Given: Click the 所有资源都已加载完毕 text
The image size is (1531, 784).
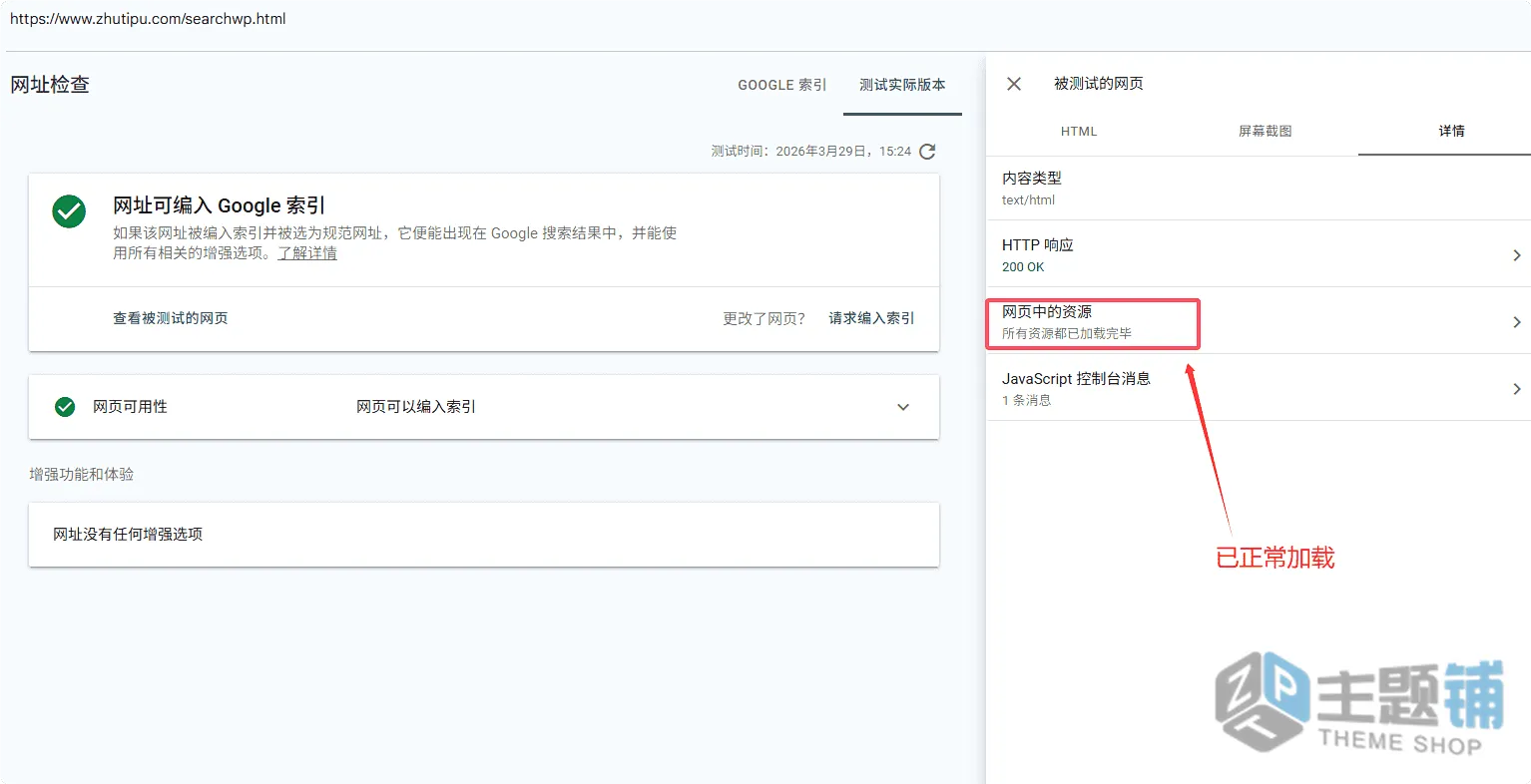Looking at the screenshot, I should tap(1067, 333).
